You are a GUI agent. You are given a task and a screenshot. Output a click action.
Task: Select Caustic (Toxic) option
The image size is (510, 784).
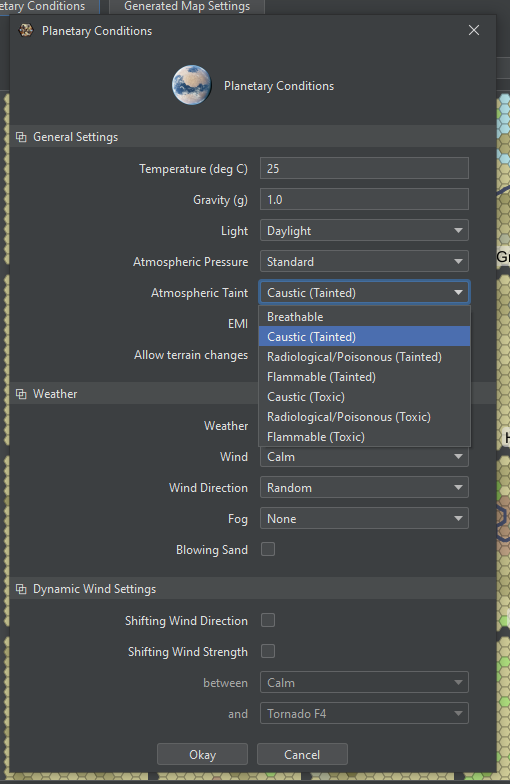pyautogui.click(x=364, y=396)
